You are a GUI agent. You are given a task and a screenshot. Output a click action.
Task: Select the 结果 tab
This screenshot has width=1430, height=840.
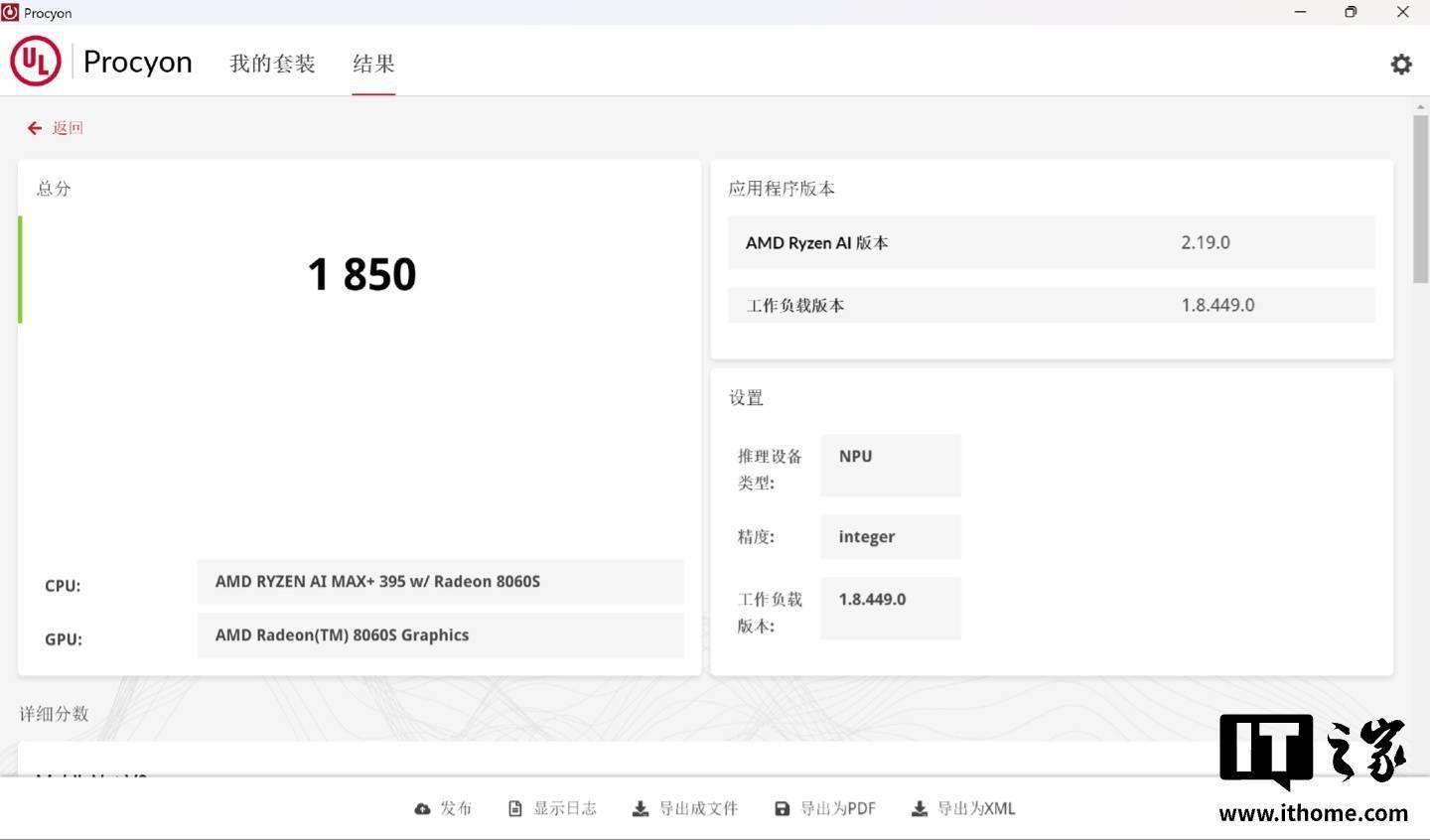[373, 65]
